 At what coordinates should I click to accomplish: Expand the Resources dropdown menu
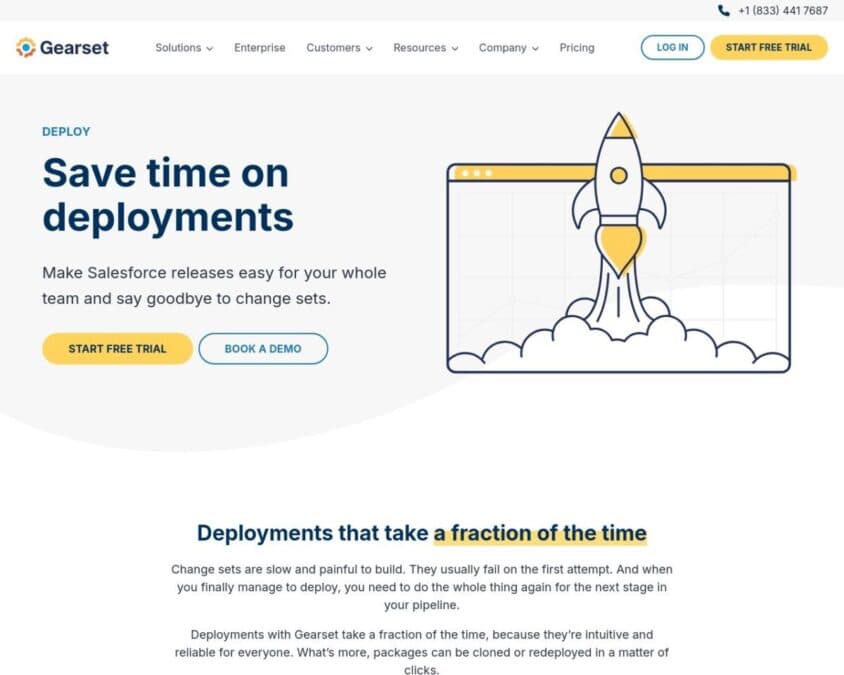[x=425, y=48]
